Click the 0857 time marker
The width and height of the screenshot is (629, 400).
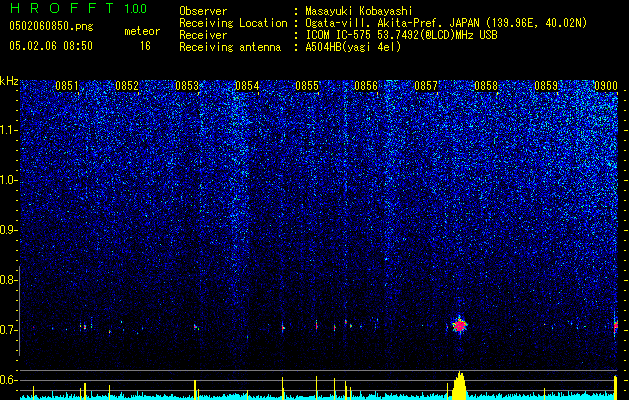(x=426, y=86)
